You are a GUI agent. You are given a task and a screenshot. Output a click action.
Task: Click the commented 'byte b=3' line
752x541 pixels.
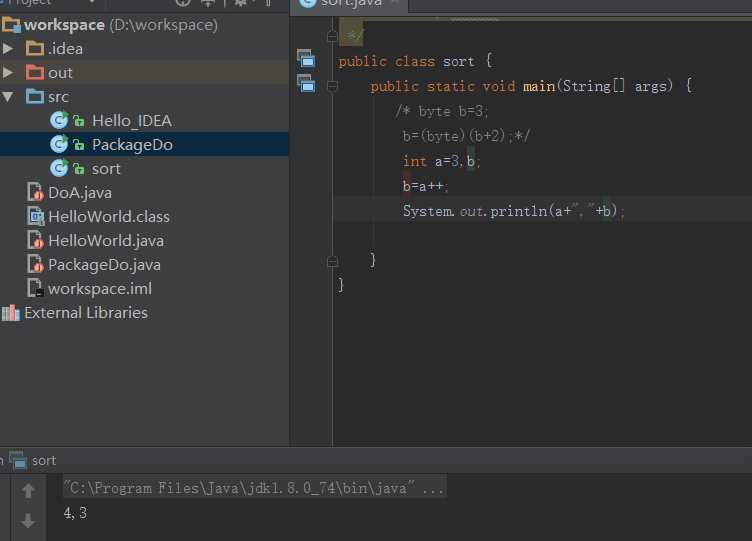click(442, 111)
